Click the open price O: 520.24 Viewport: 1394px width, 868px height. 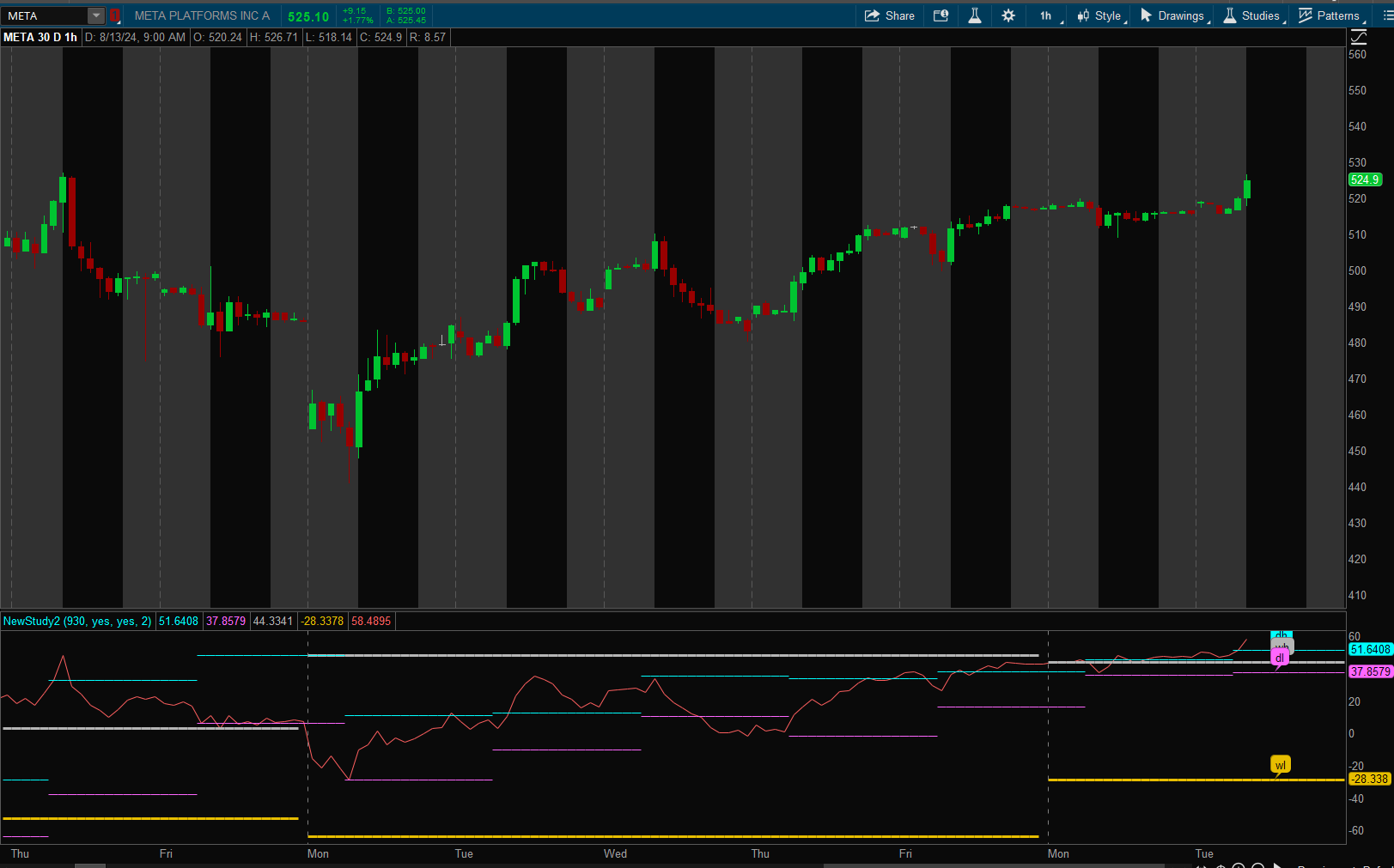click(217, 37)
